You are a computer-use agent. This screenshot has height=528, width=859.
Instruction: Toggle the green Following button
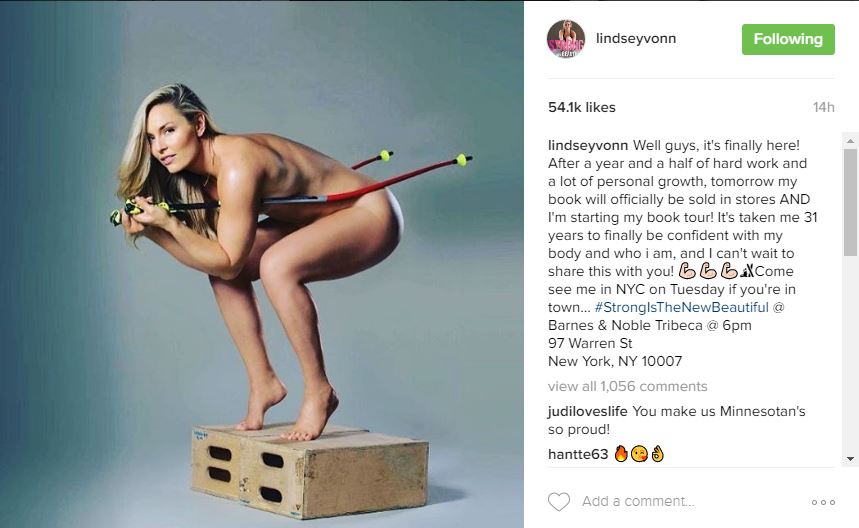tap(788, 39)
